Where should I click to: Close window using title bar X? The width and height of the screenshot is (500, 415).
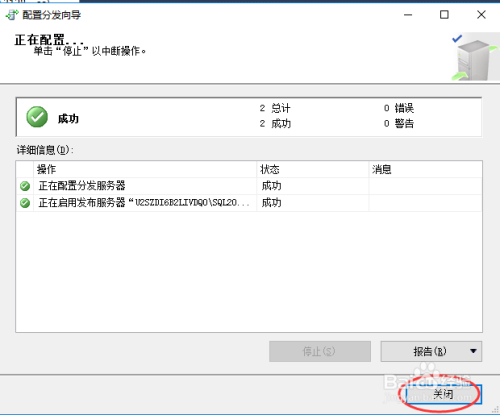pyautogui.click(x=481, y=15)
